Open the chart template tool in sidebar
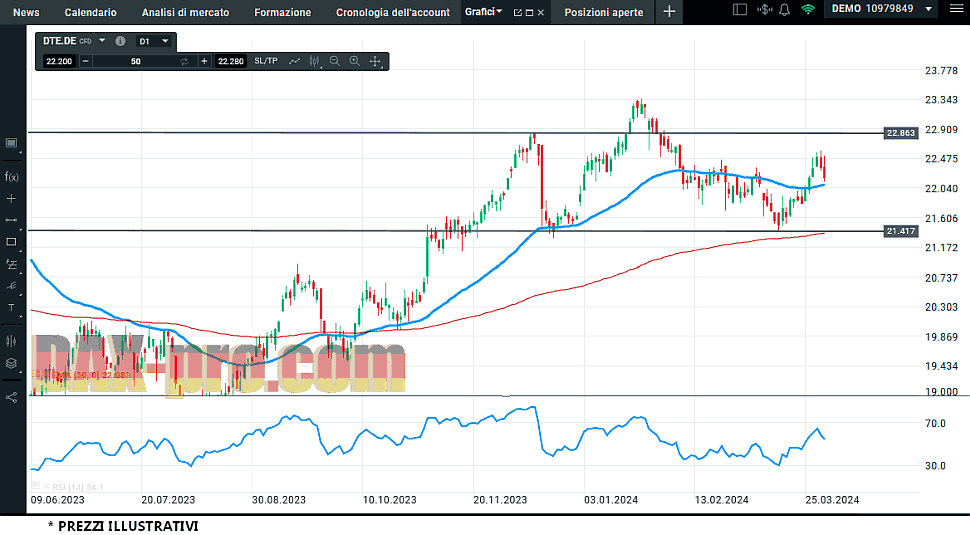 click(11, 143)
